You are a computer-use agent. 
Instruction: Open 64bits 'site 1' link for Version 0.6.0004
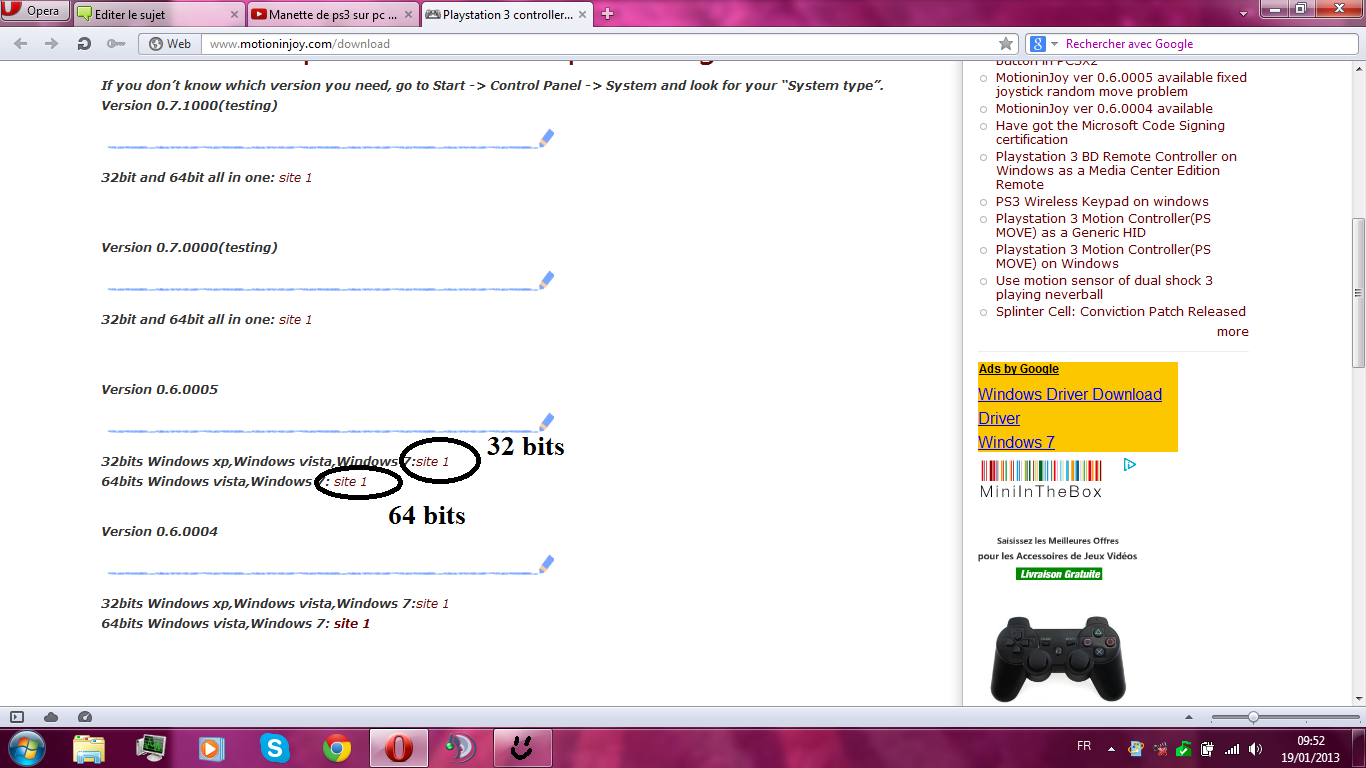(x=352, y=624)
